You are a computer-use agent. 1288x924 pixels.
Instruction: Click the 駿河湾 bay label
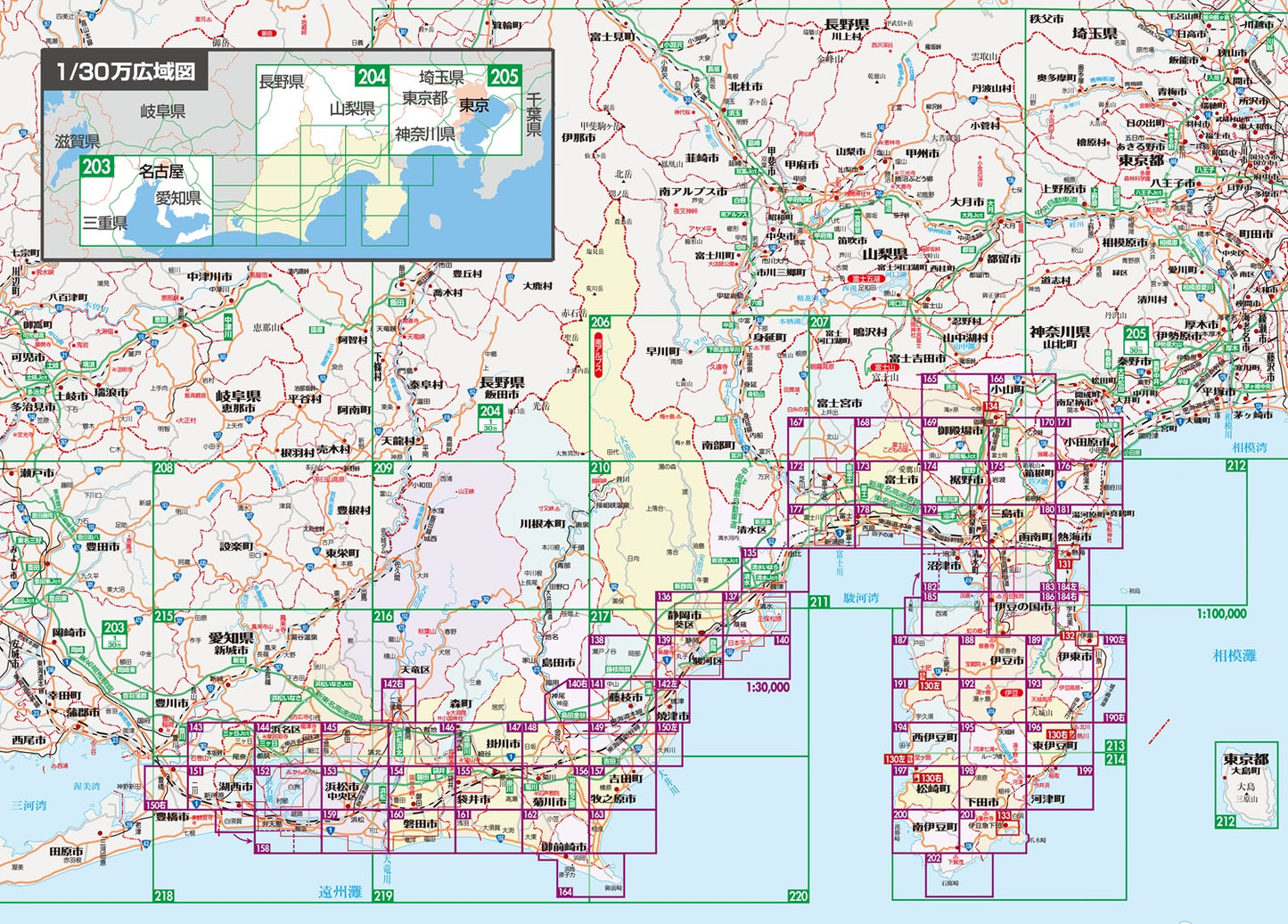coord(861,599)
